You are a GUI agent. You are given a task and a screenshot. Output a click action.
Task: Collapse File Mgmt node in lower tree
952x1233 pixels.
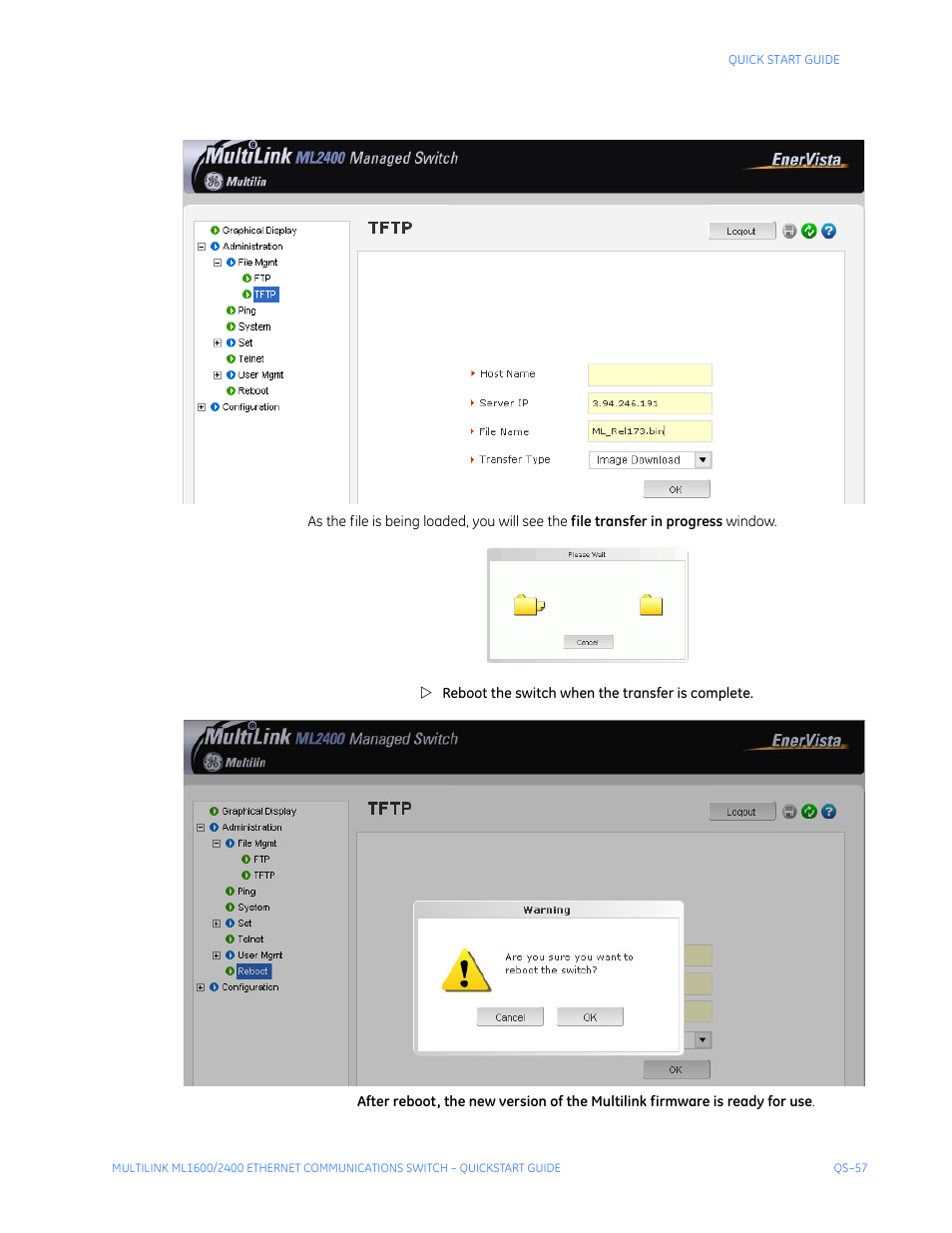(x=217, y=844)
